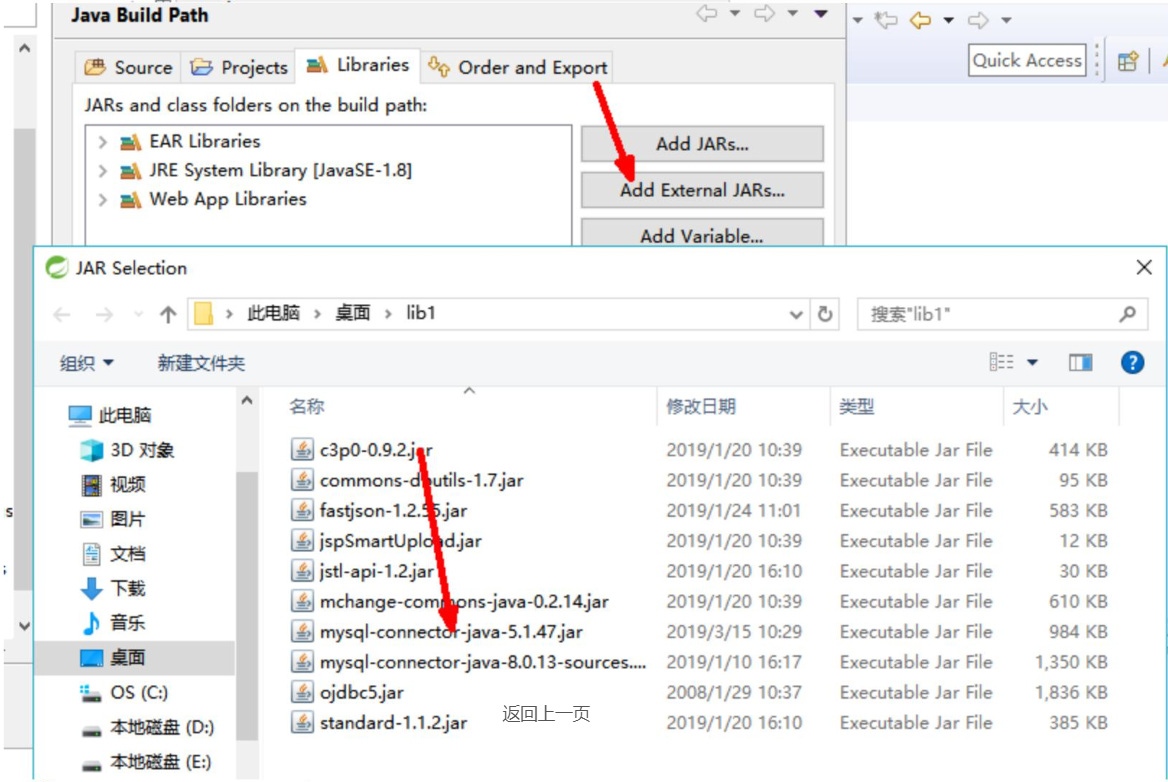
Task: Click the forward navigation arrow in Eclipse toolbar
Action: [978, 20]
